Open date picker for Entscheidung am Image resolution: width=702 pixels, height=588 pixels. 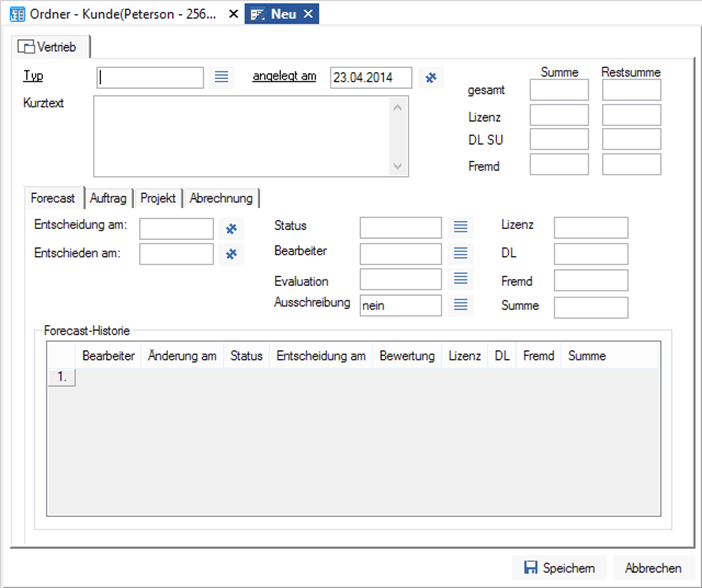click(232, 229)
